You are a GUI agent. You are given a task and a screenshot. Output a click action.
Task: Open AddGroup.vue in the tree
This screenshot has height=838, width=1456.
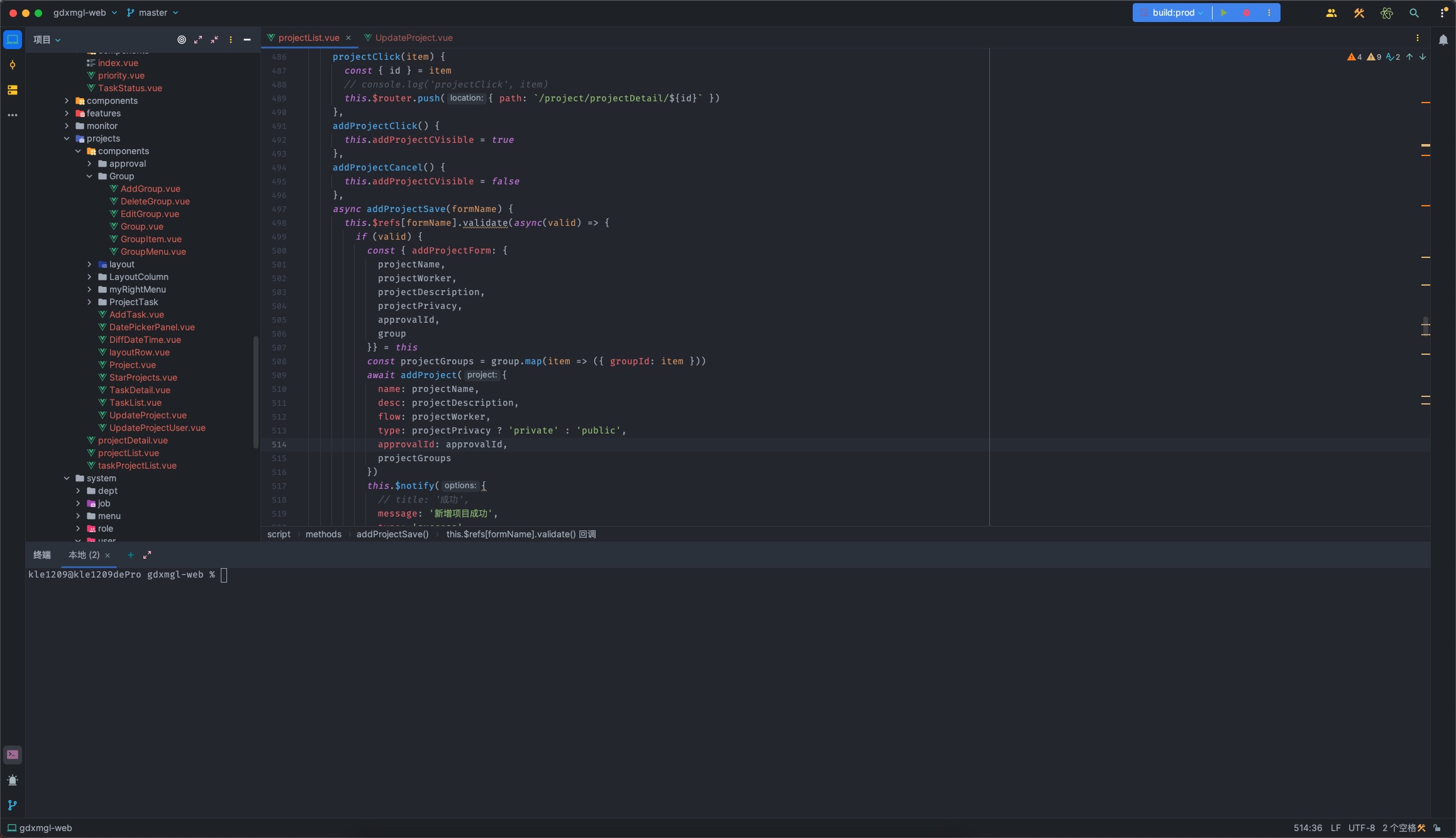click(x=150, y=189)
